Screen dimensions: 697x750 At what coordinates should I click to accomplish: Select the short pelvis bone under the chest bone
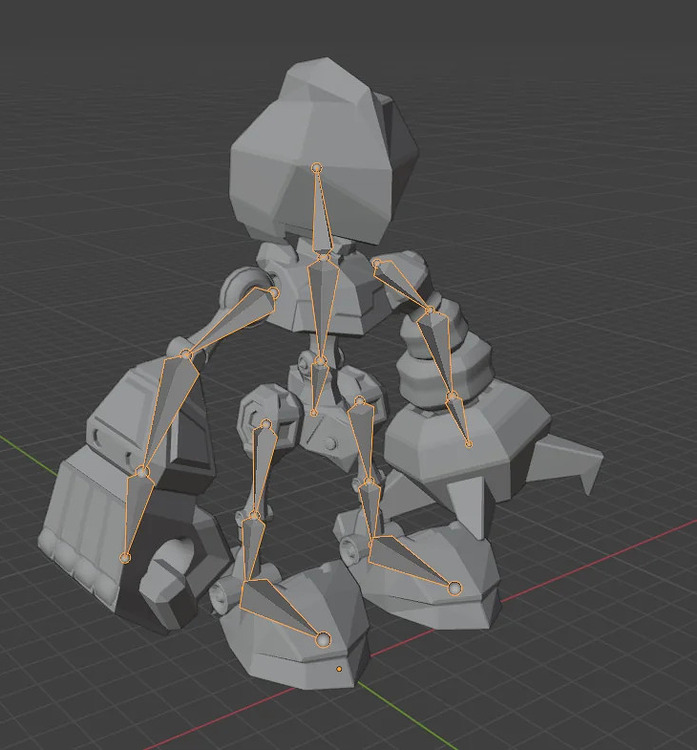317,385
